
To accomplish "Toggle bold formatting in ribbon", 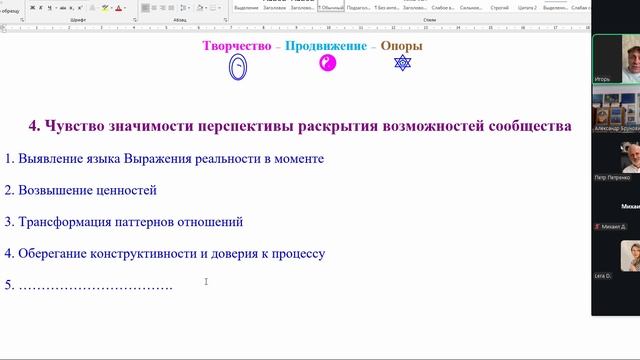I will click(x=32, y=8).
